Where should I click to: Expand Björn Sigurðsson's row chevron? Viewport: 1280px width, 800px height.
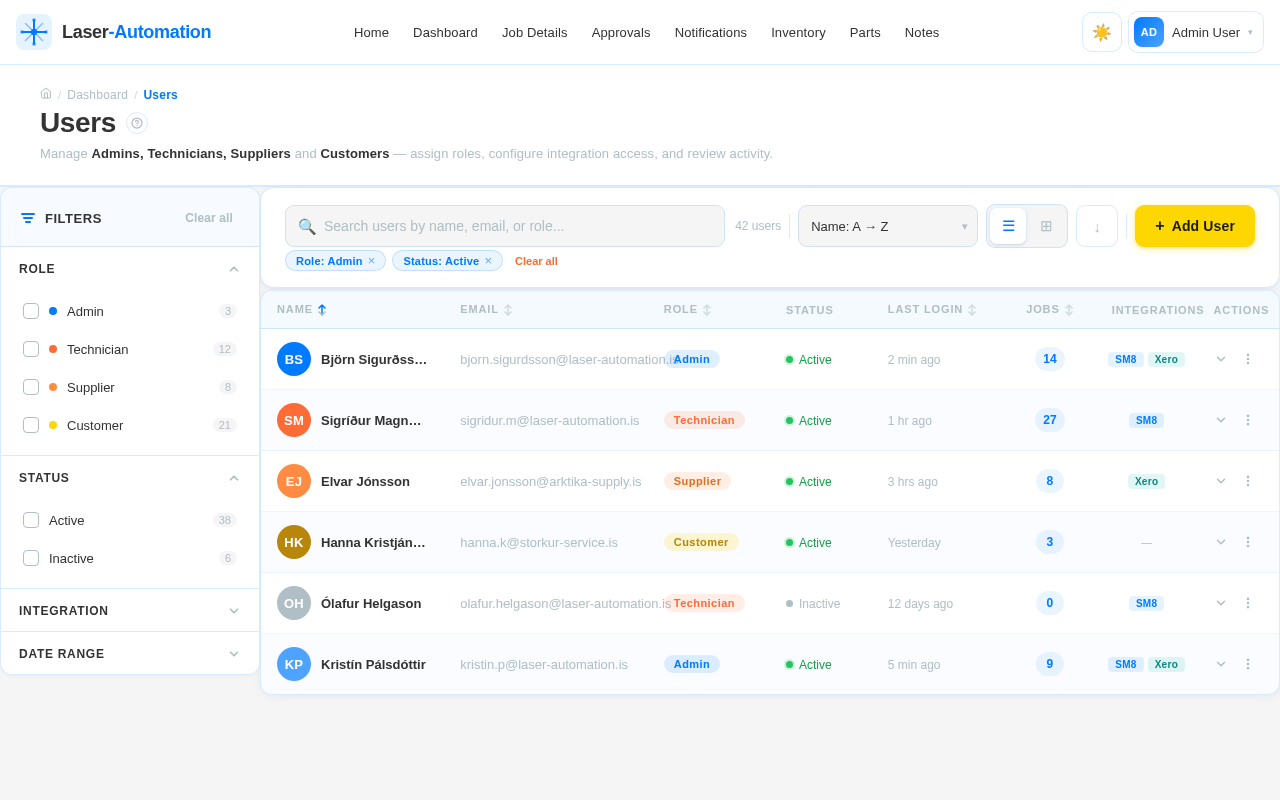pos(1220,359)
